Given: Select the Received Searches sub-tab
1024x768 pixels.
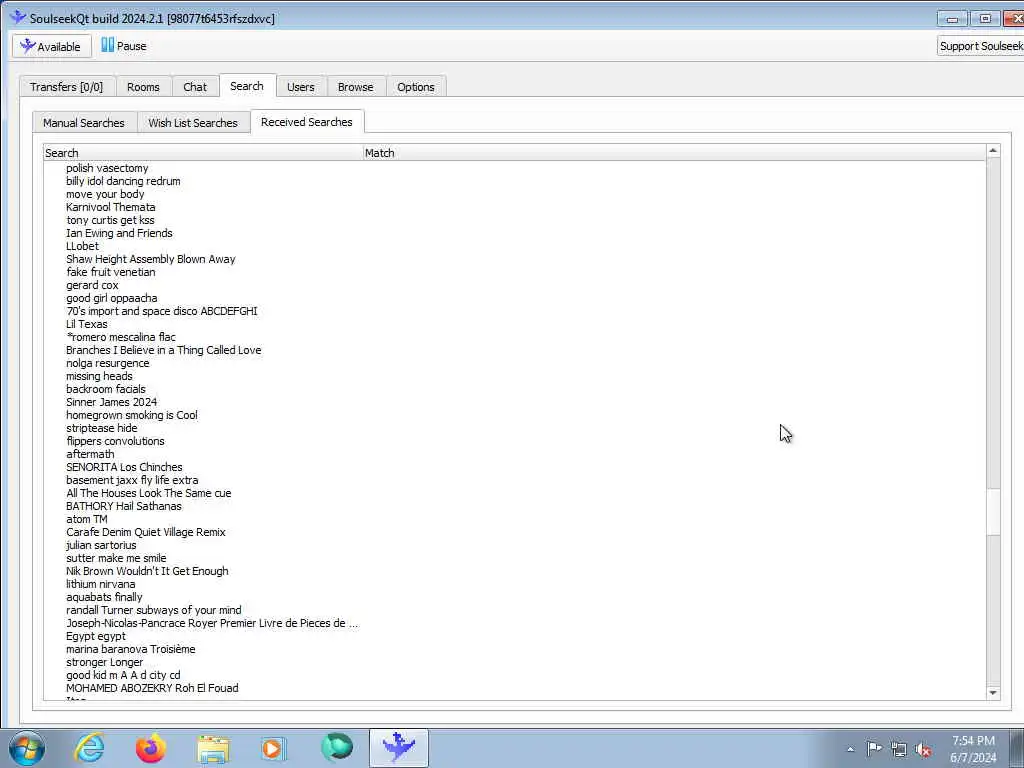Looking at the screenshot, I should click(x=307, y=122).
